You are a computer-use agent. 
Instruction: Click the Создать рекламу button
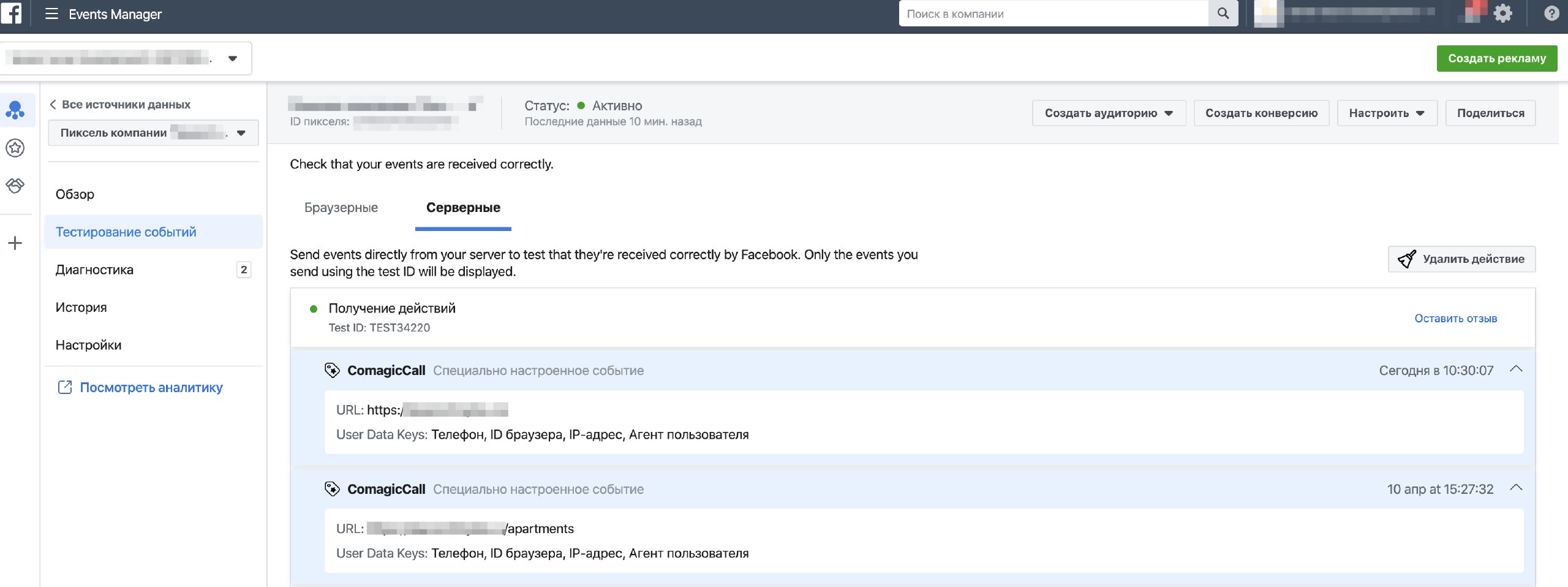(x=1497, y=58)
